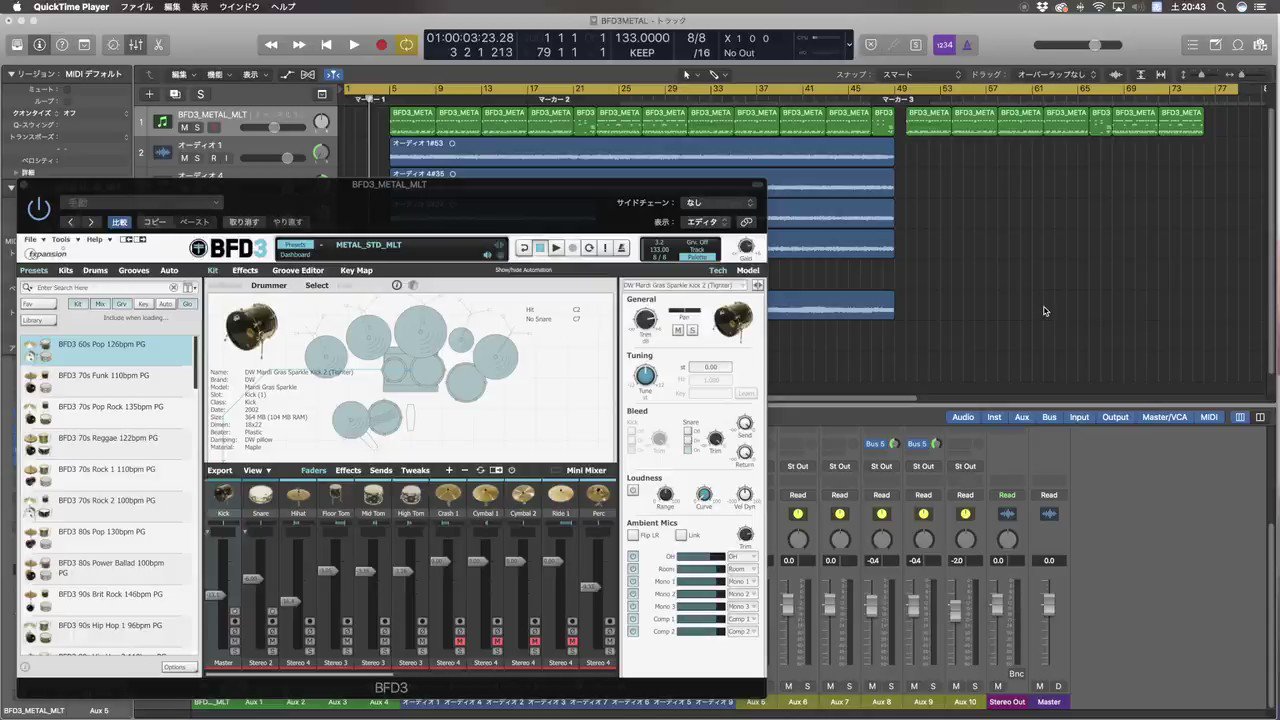This screenshot has height=720, width=1280.
Task: Toggle the plugin power button
Action: (x=38, y=209)
